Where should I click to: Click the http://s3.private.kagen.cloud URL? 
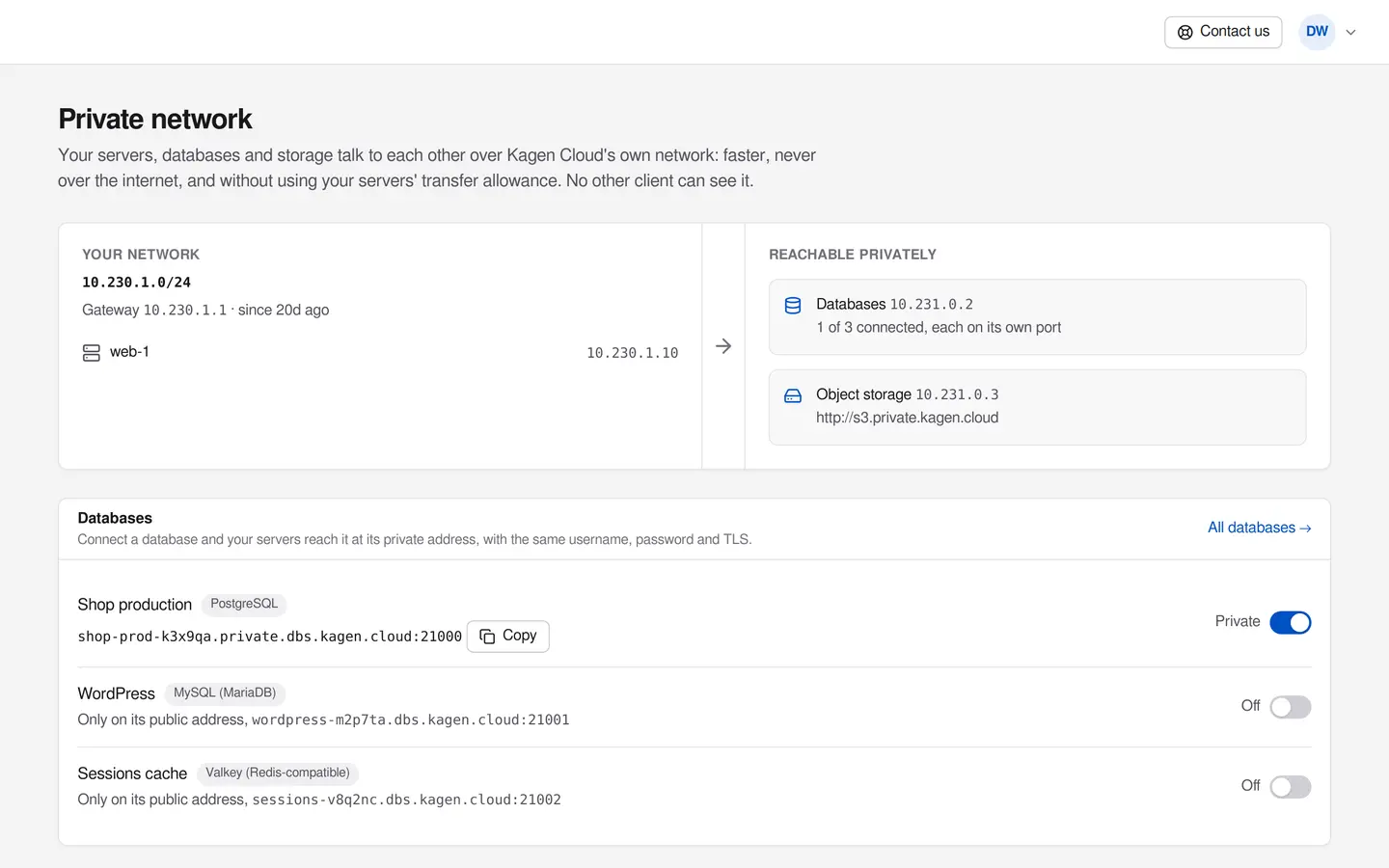[x=908, y=418]
